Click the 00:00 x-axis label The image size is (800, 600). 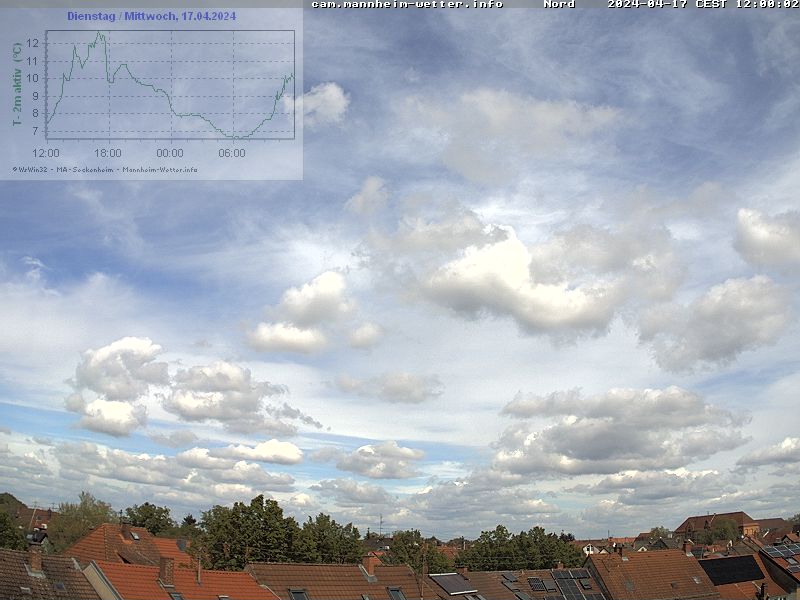pyautogui.click(x=170, y=153)
